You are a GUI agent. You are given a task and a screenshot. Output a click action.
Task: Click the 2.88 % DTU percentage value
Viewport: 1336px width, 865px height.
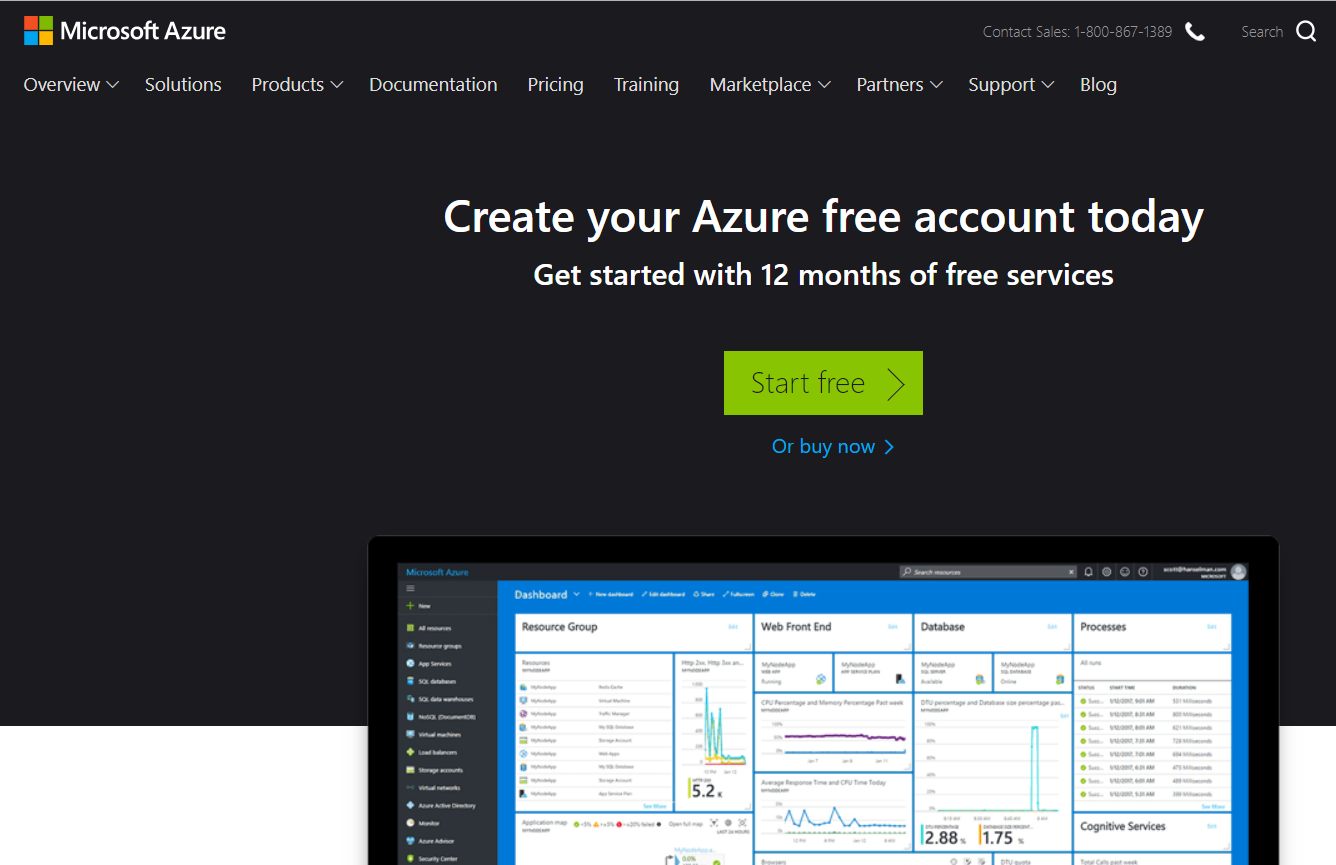click(943, 838)
